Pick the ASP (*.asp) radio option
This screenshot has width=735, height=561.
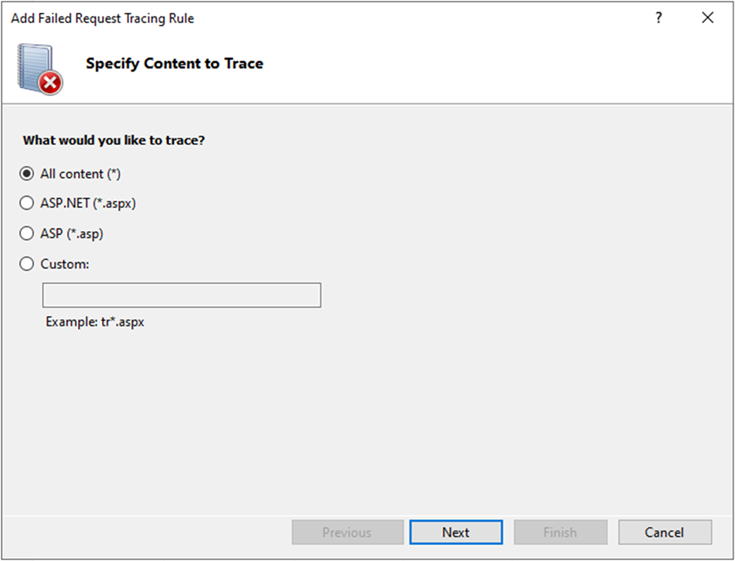27,233
